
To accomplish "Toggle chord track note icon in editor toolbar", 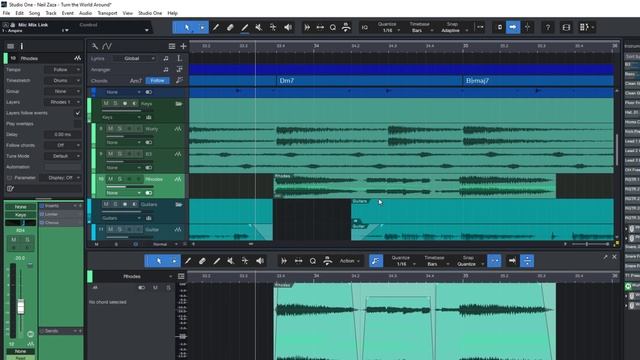I will pyautogui.click(x=376, y=261).
